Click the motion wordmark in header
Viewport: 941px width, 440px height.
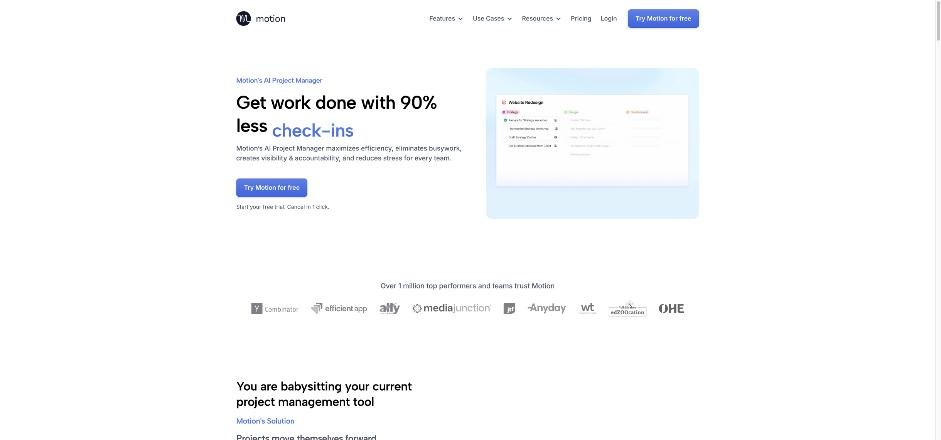tap(271, 19)
